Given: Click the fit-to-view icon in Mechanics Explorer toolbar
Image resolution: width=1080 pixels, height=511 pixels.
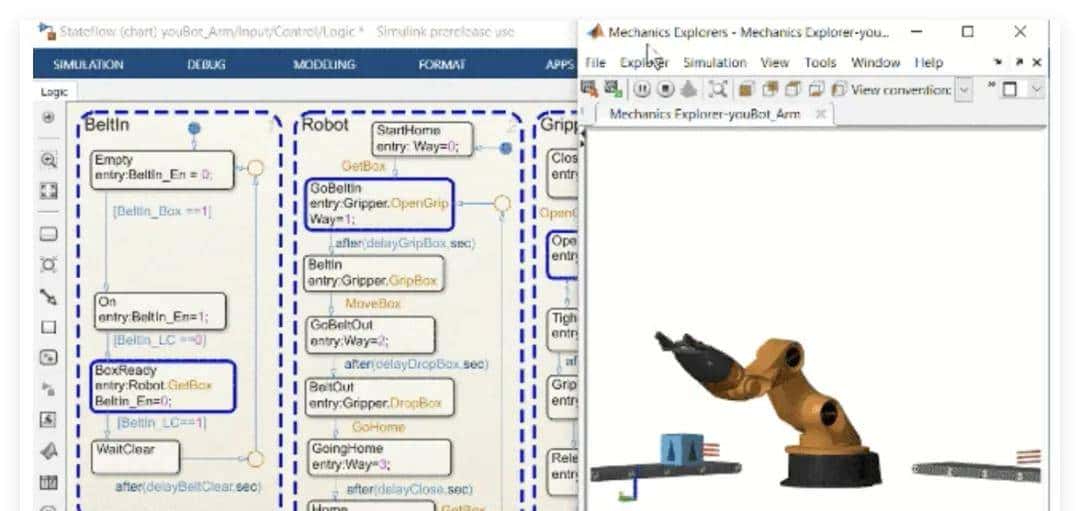Looking at the screenshot, I should click(717, 90).
